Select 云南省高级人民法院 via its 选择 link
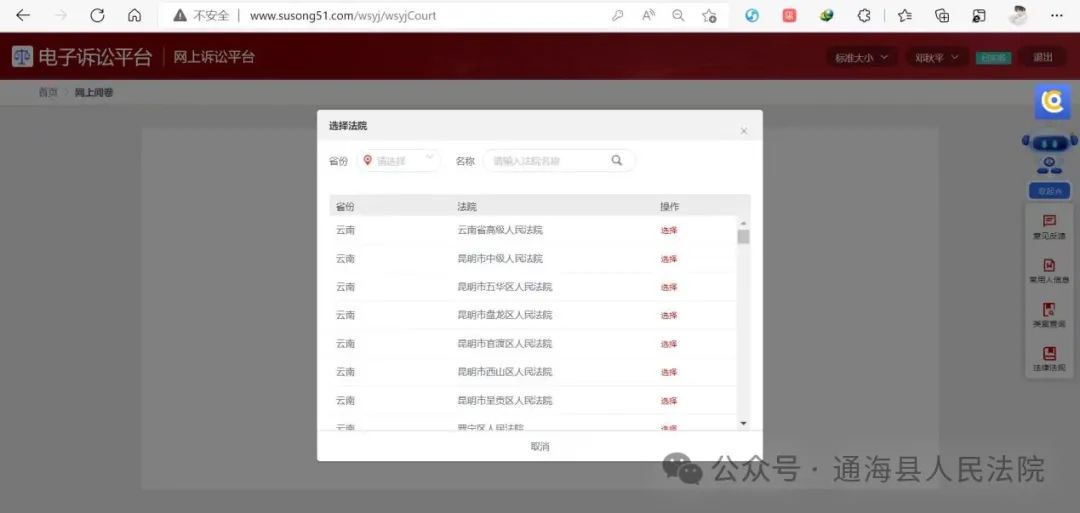Screen dimensions: 1080x513 point(669,231)
